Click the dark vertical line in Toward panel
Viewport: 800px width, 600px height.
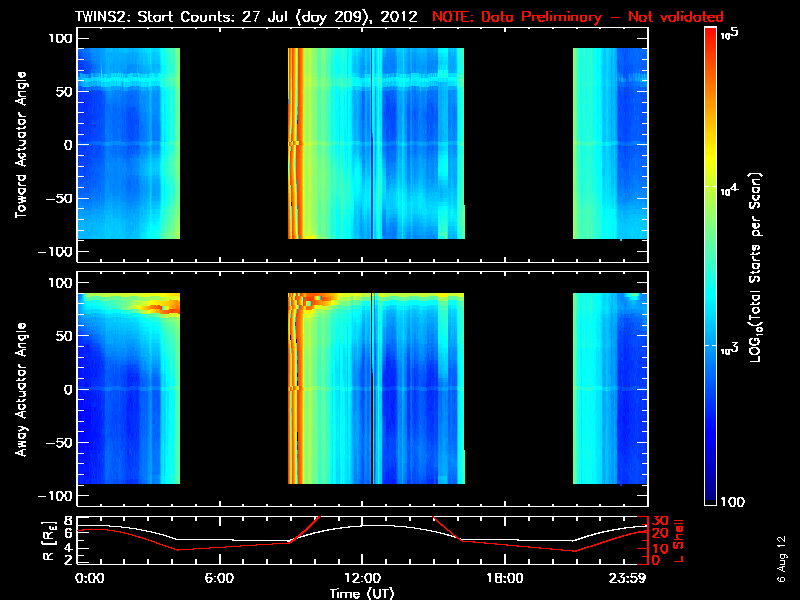pos(372,143)
